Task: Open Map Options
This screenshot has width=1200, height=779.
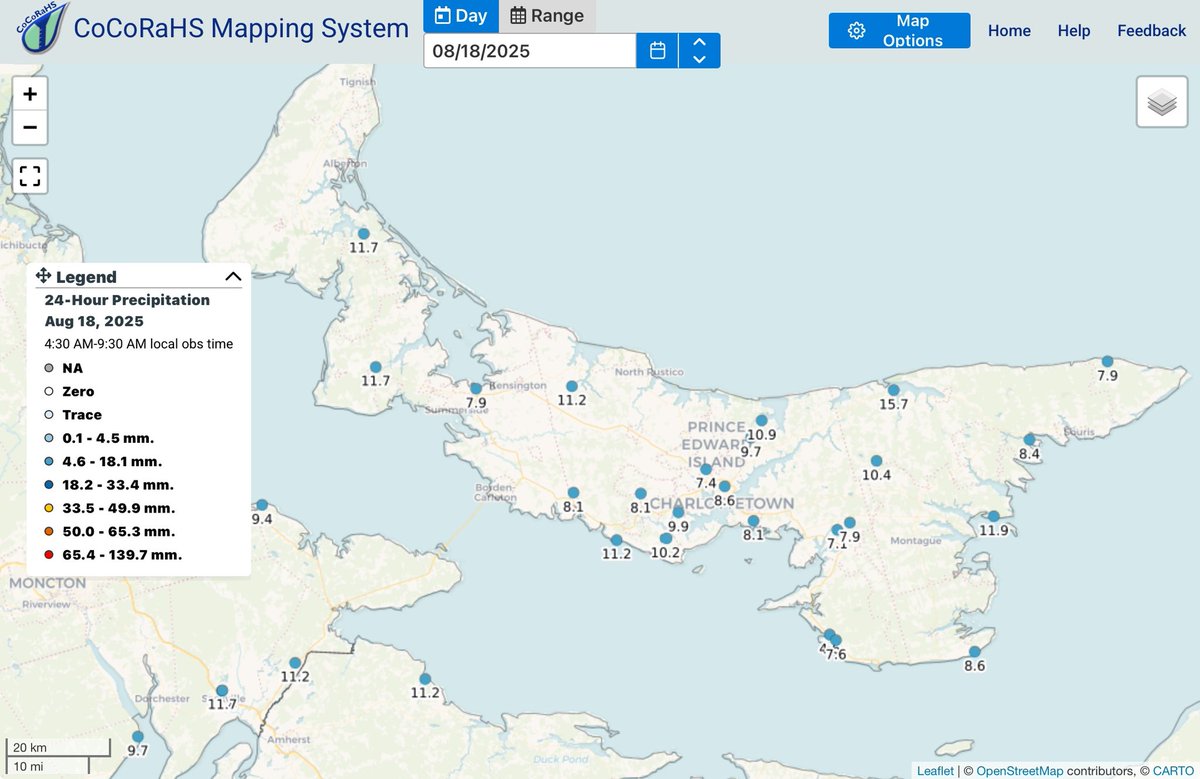Action: click(x=899, y=31)
